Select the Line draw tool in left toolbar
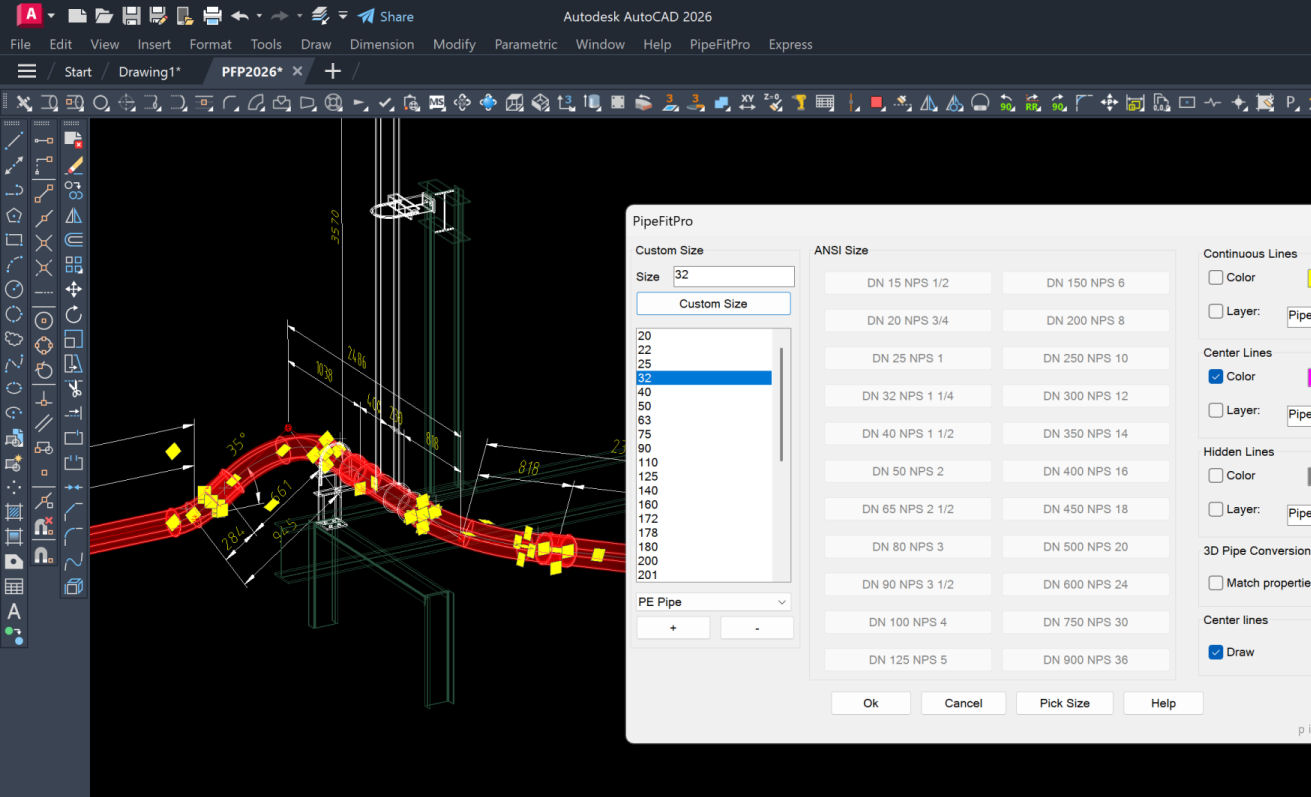1311x797 pixels. (x=14, y=140)
